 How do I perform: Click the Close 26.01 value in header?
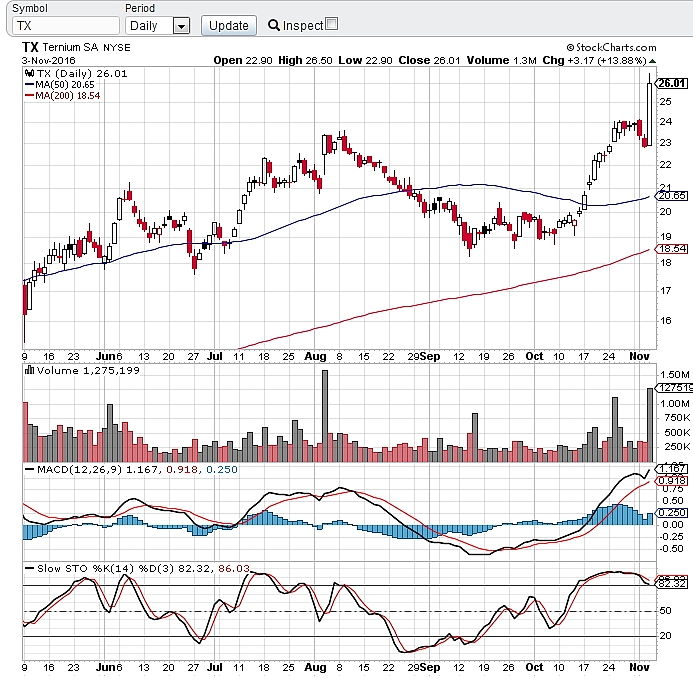429,61
